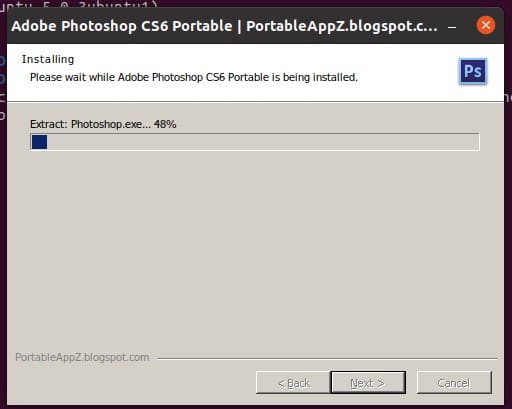Image resolution: width=512 pixels, height=409 pixels.
Task: Click the Installing heading text
Action: tap(48, 59)
